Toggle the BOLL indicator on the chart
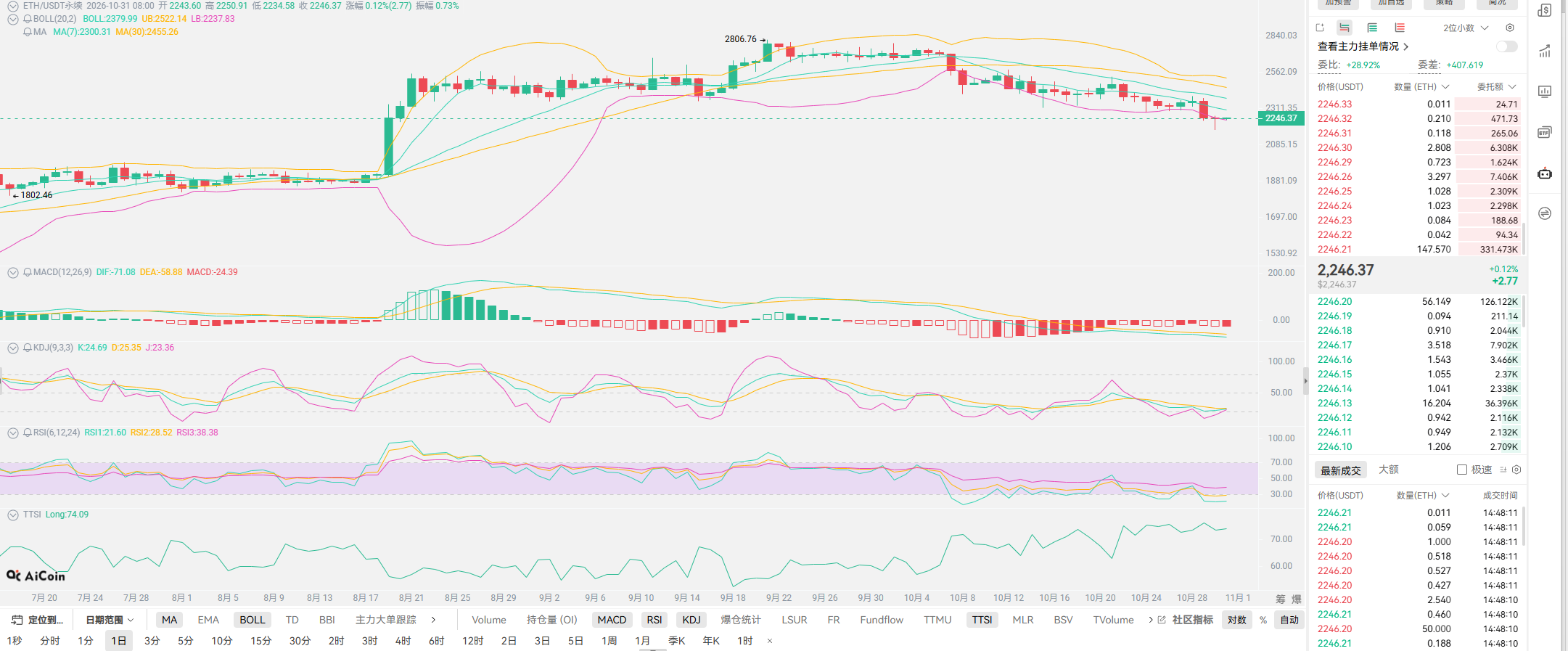Screen dimensions: 1568x651 click(253, 620)
